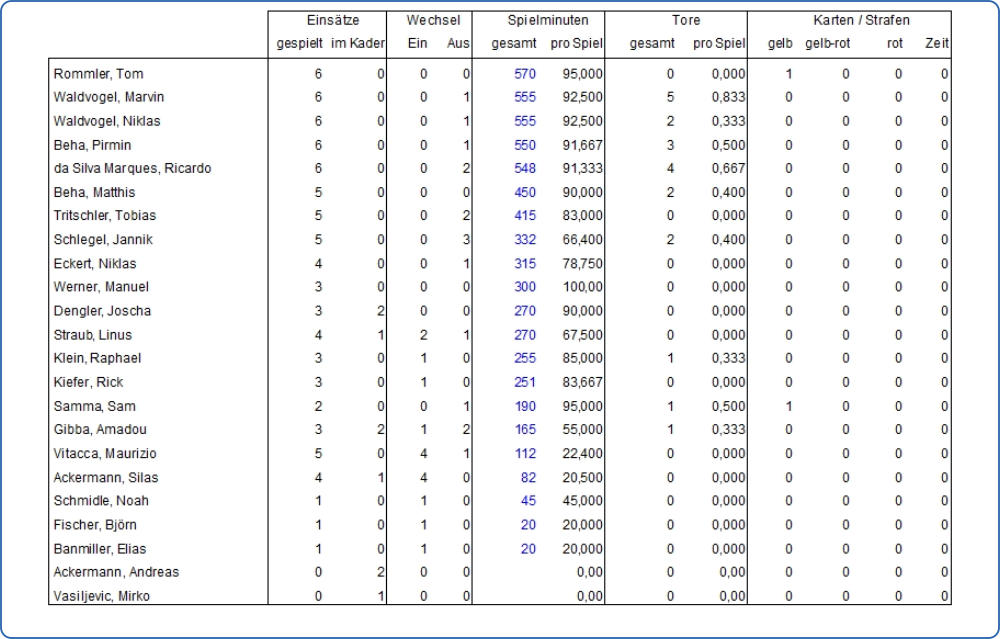Select Schmidle, Noah name
1000x639 pixels.
pos(101,501)
